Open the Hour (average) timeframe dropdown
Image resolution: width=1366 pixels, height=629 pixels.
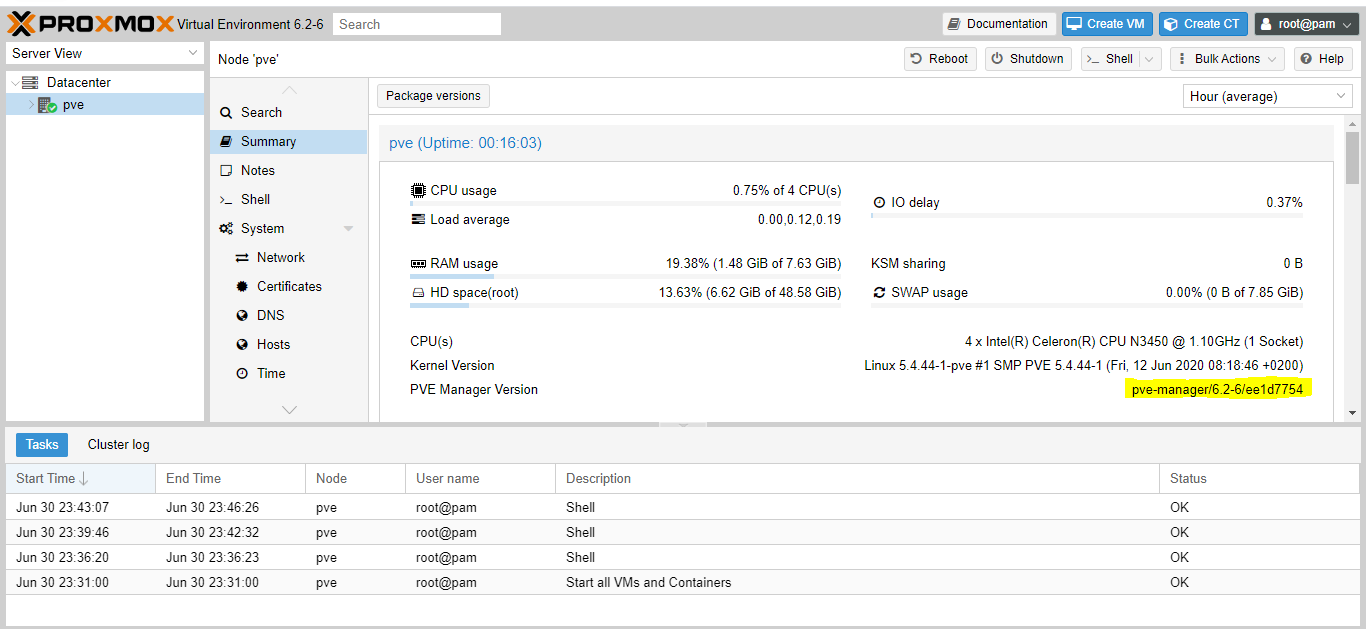coord(1267,97)
